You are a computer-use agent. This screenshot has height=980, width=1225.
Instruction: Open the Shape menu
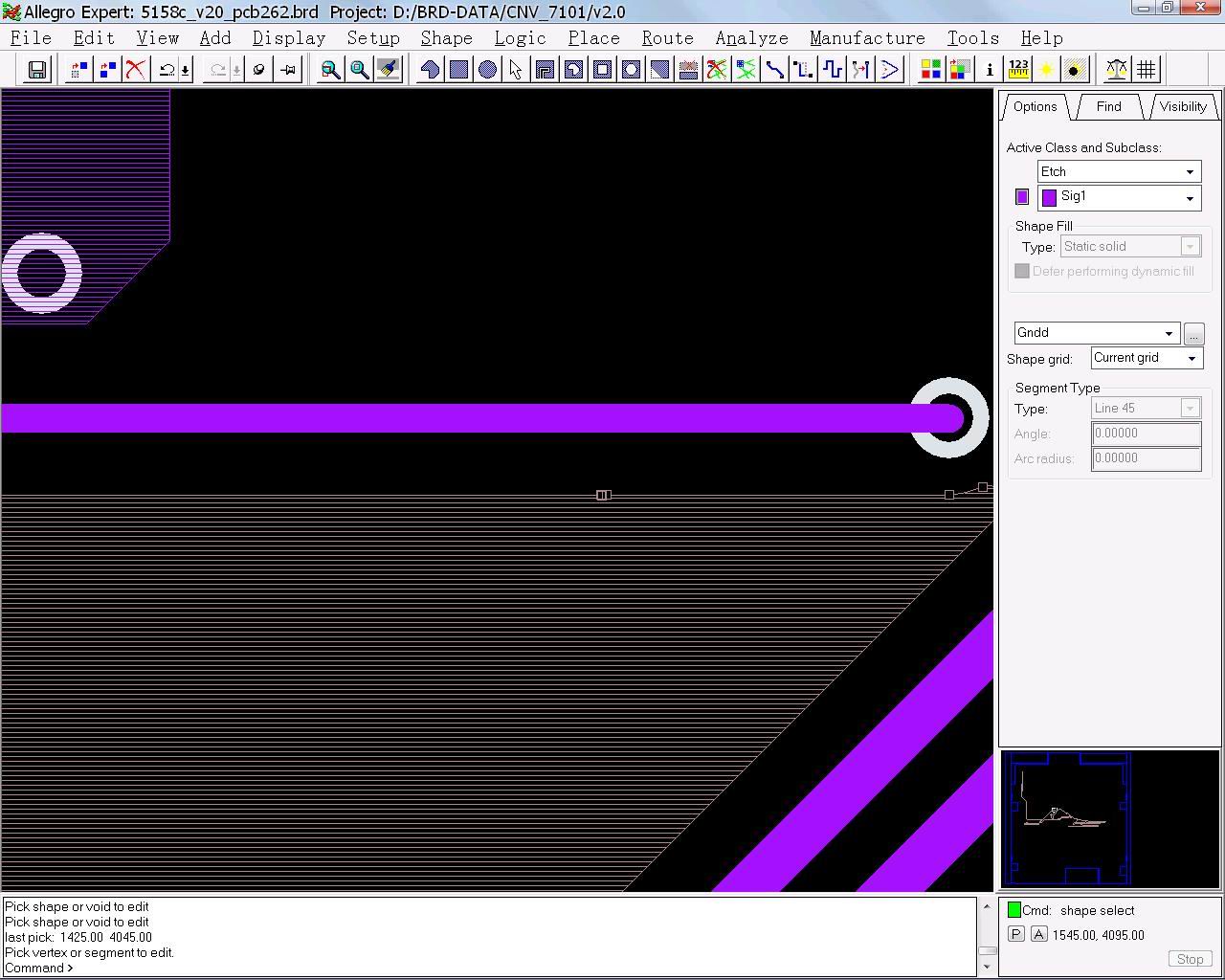[446, 38]
